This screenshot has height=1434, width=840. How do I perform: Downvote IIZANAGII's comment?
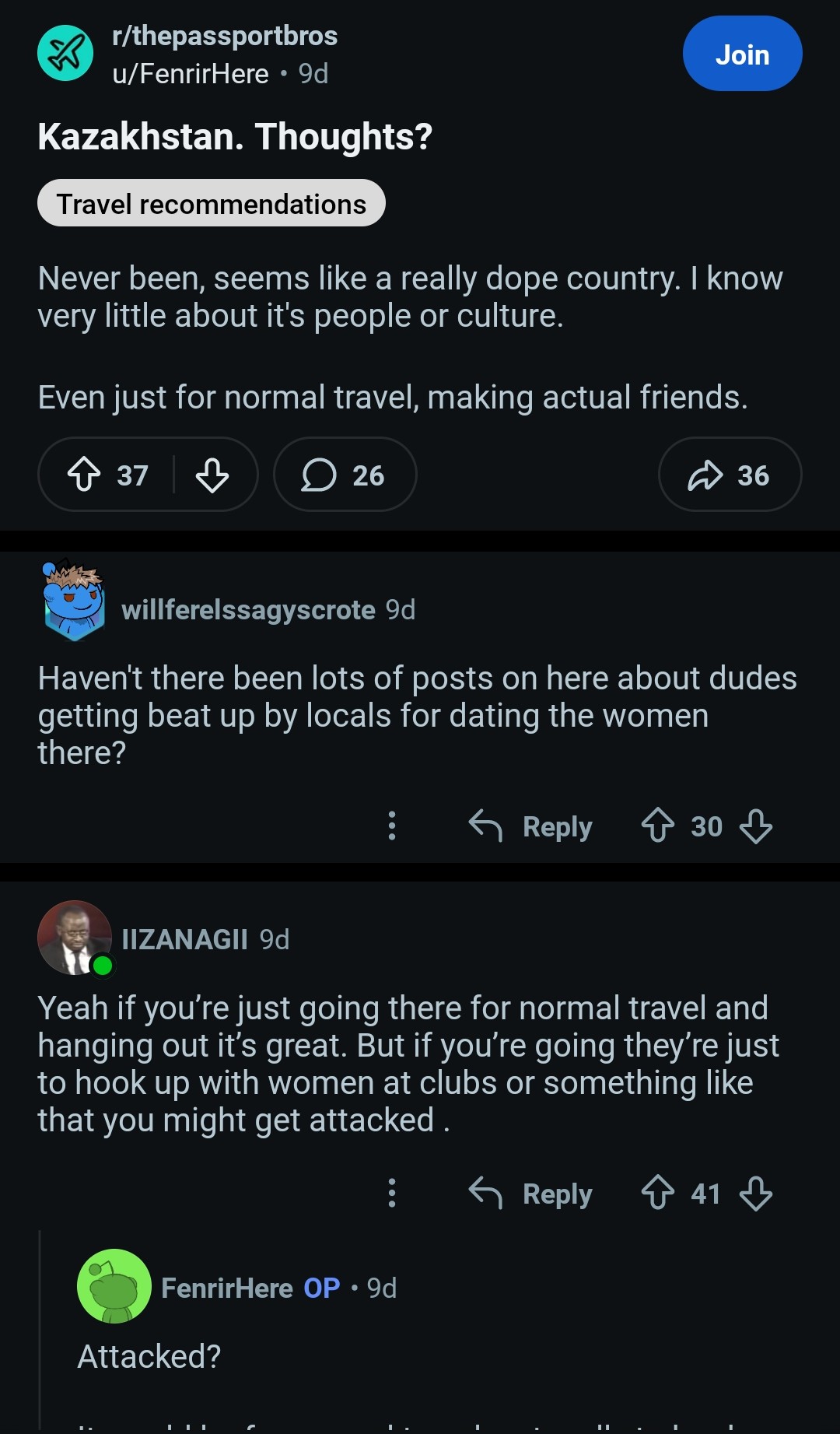[x=756, y=1193]
